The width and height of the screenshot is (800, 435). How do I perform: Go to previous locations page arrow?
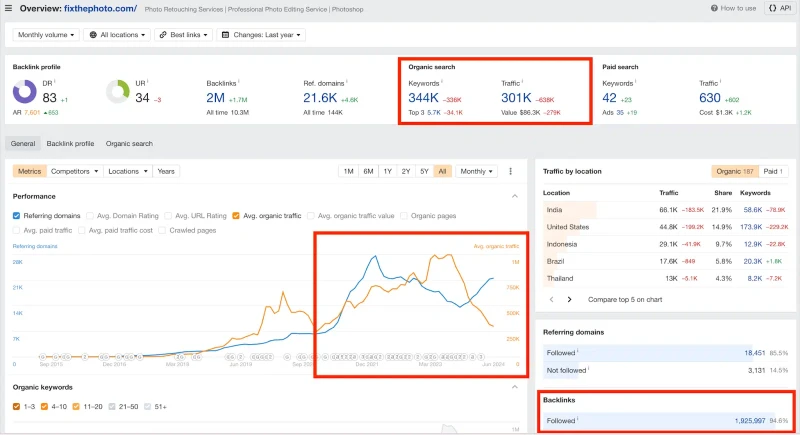coord(552,299)
